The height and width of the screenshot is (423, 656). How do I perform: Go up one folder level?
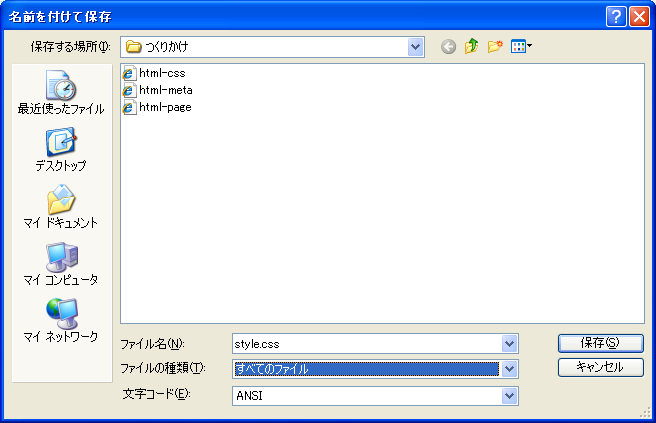(x=472, y=46)
